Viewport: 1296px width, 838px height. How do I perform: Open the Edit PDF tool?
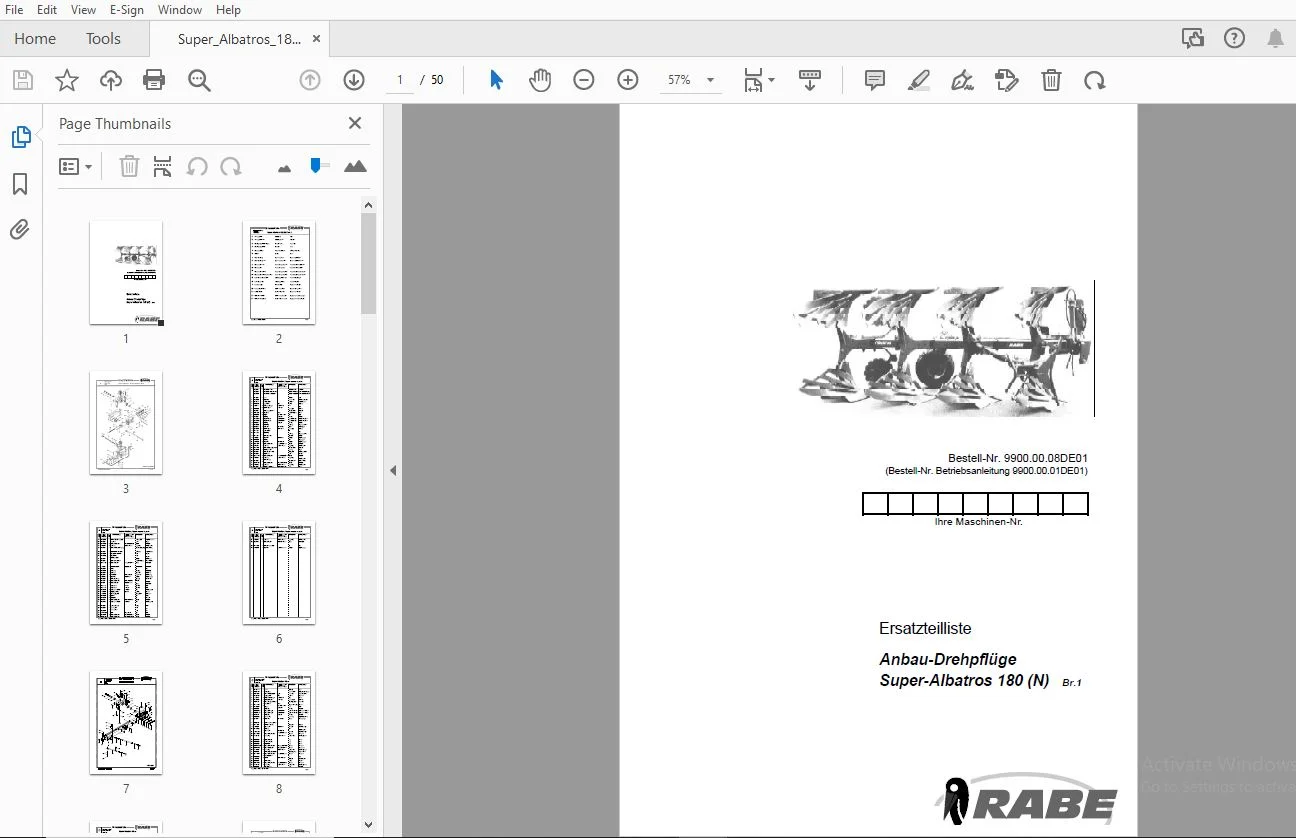[1007, 80]
